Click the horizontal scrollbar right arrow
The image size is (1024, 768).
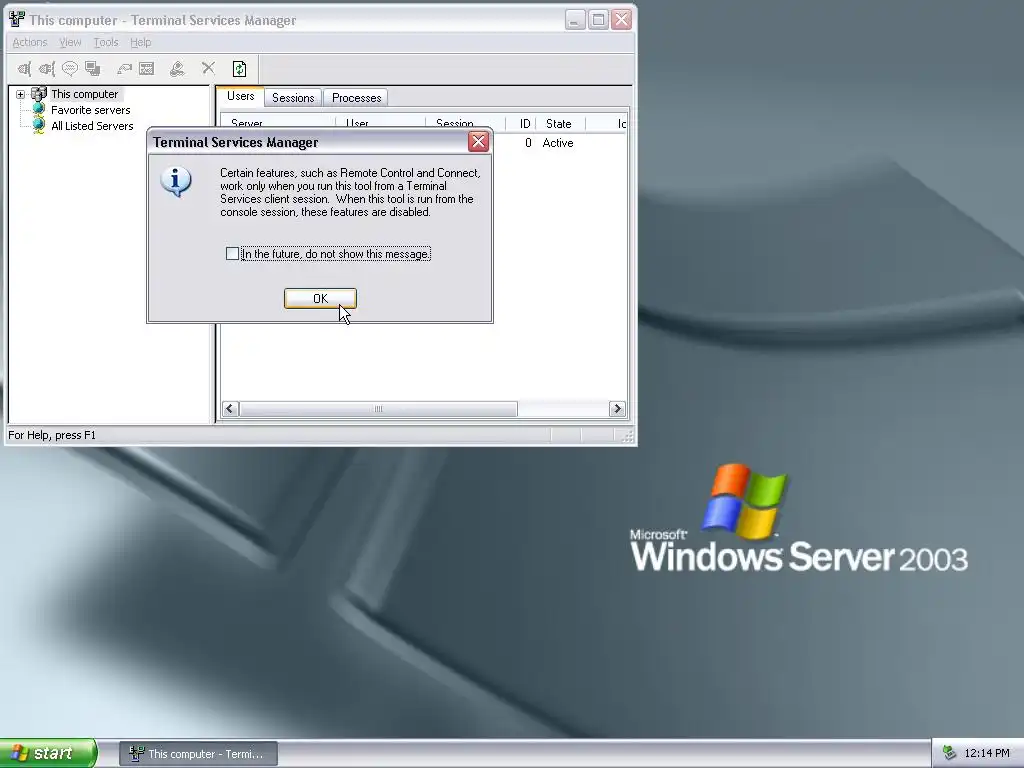tap(617, 409)
